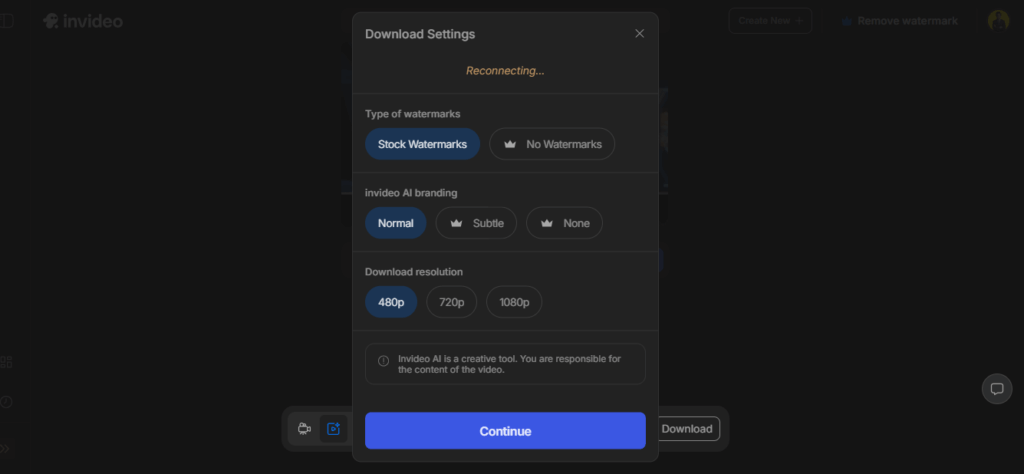1024x474 pixels.
Task: Click the Download button behind dialog
Action: point(687,429)
